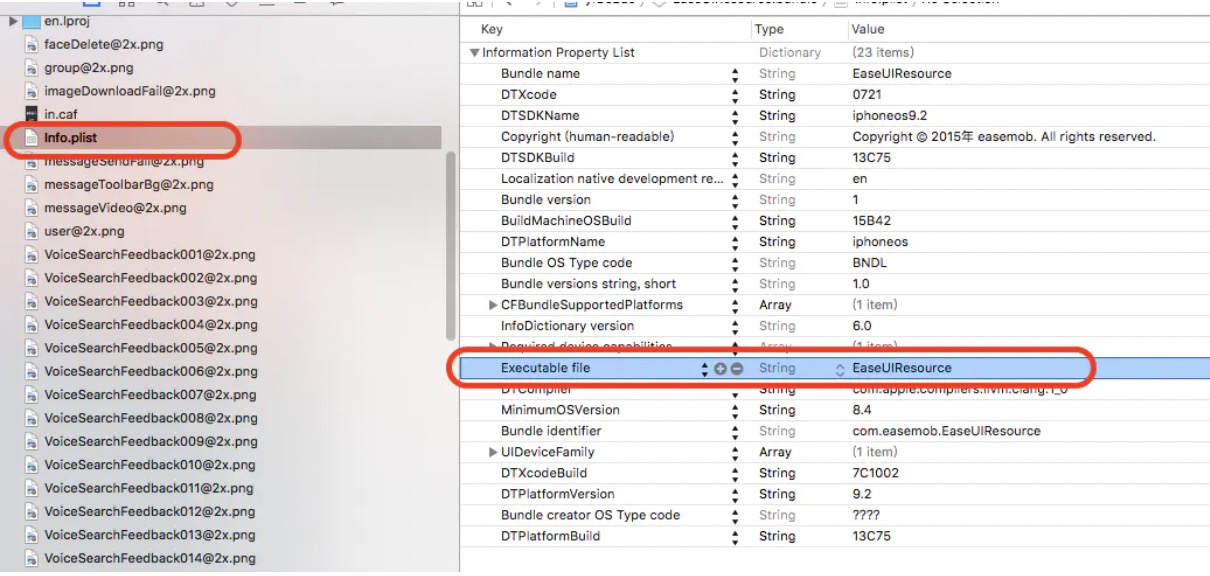Collapse the Information Property List dictionary
The image size is (1210, 576).
[475, 53]
